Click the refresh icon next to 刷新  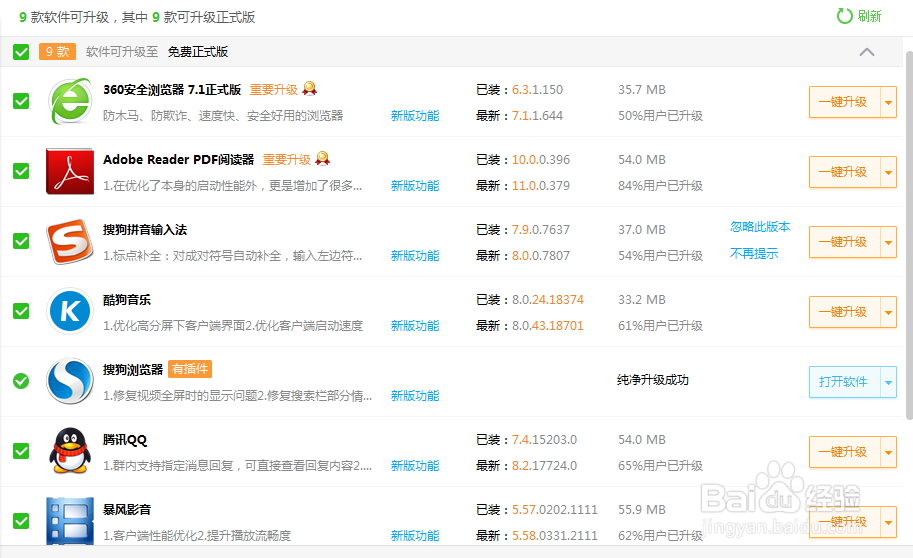[844, 16]
